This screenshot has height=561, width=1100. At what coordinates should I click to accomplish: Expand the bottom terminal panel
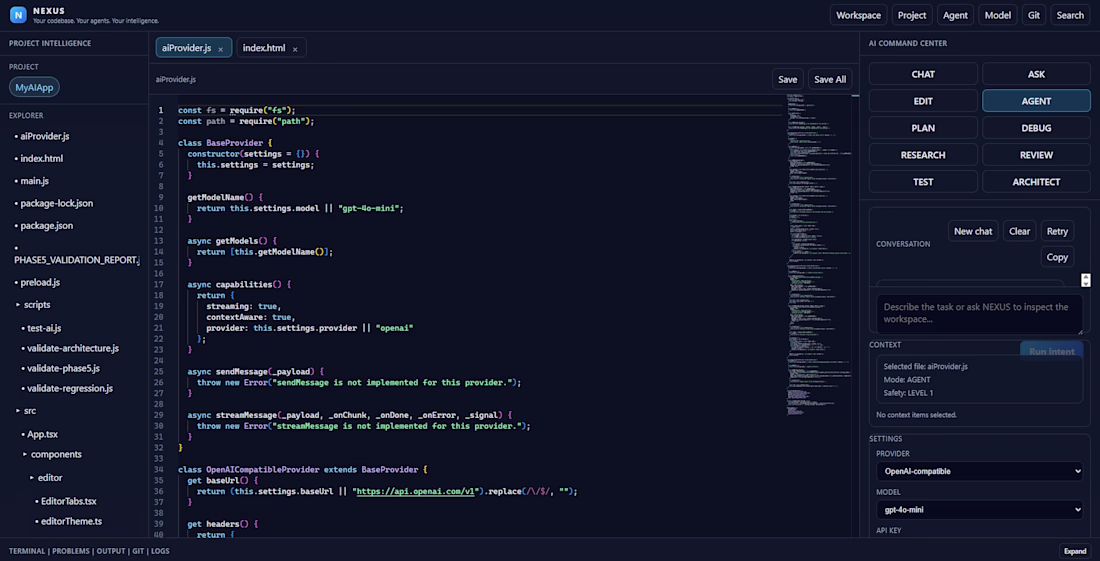(1075, 550)
